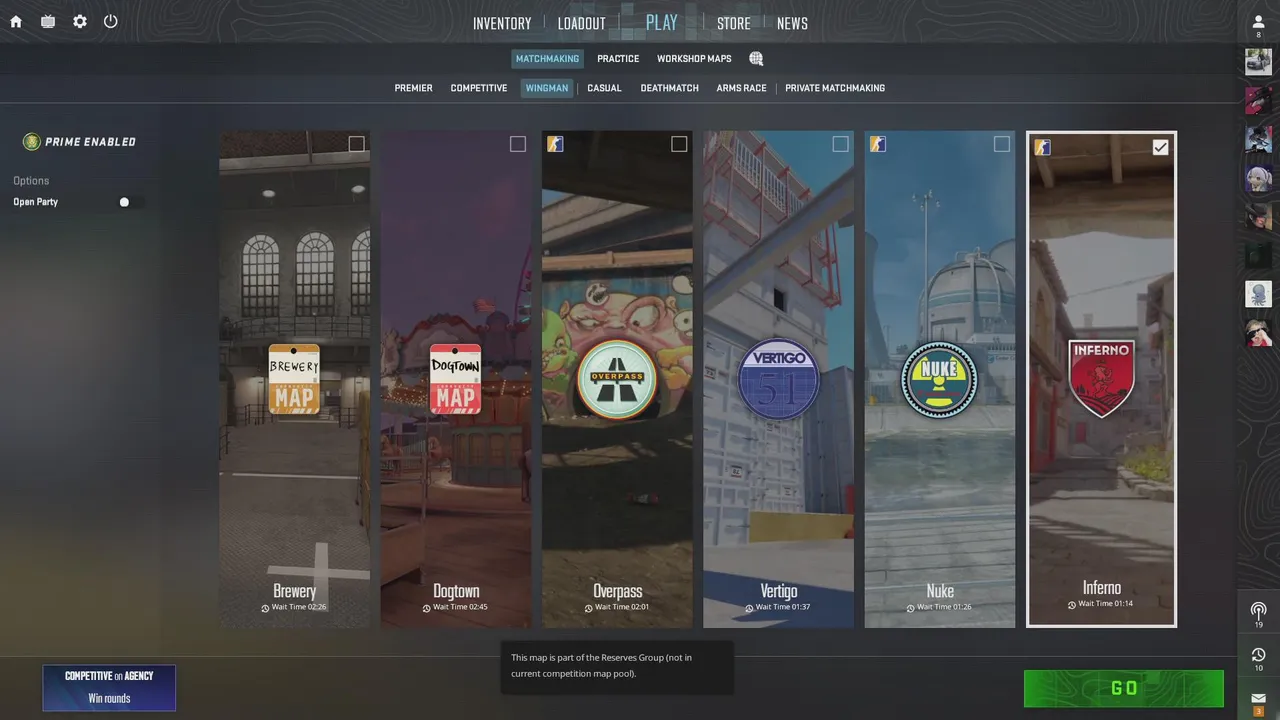The image size is (1280, 720).
Task: Click the Nuke map emblem
Action: point(939,380)
